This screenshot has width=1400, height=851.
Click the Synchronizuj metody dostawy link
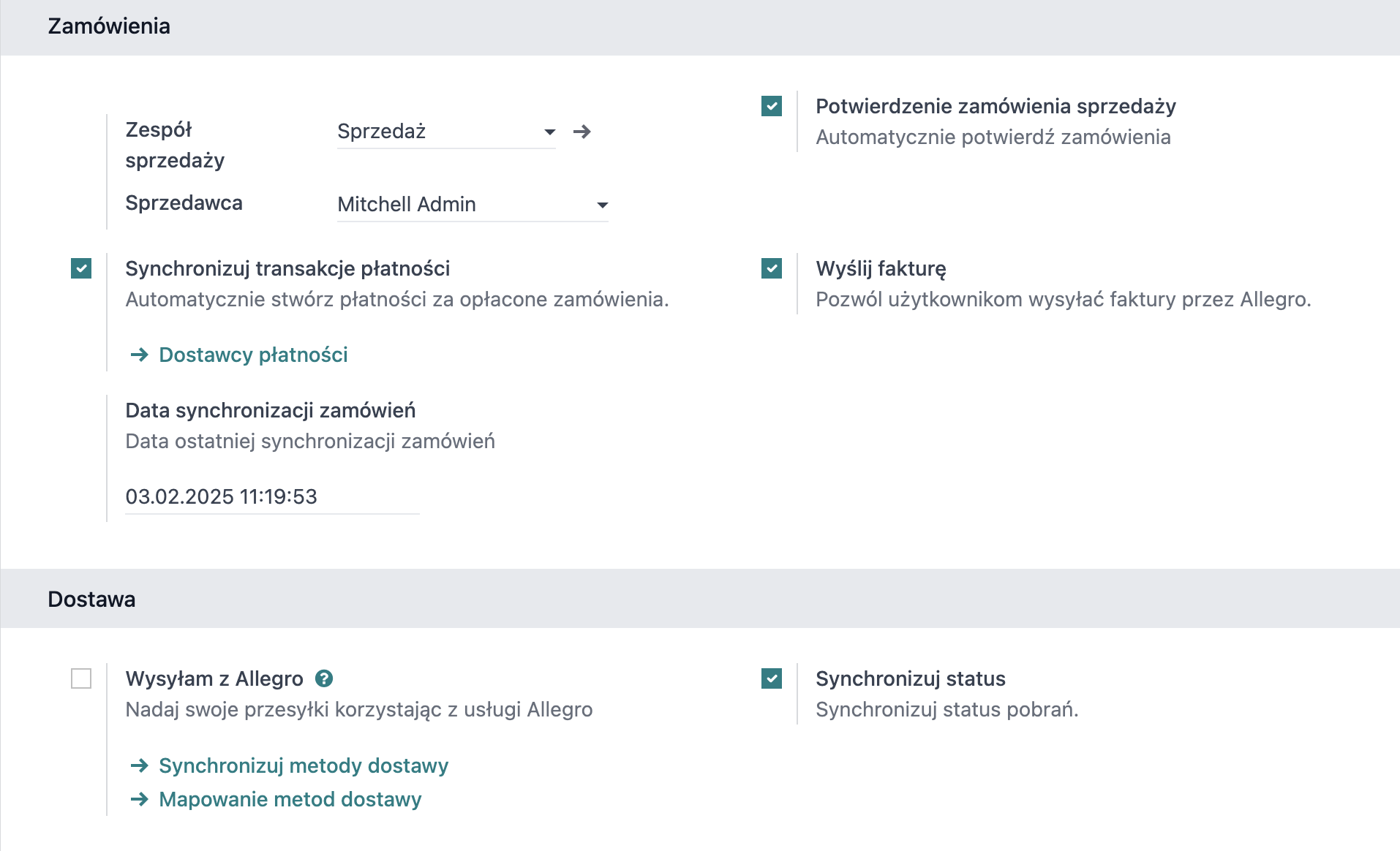304,765
